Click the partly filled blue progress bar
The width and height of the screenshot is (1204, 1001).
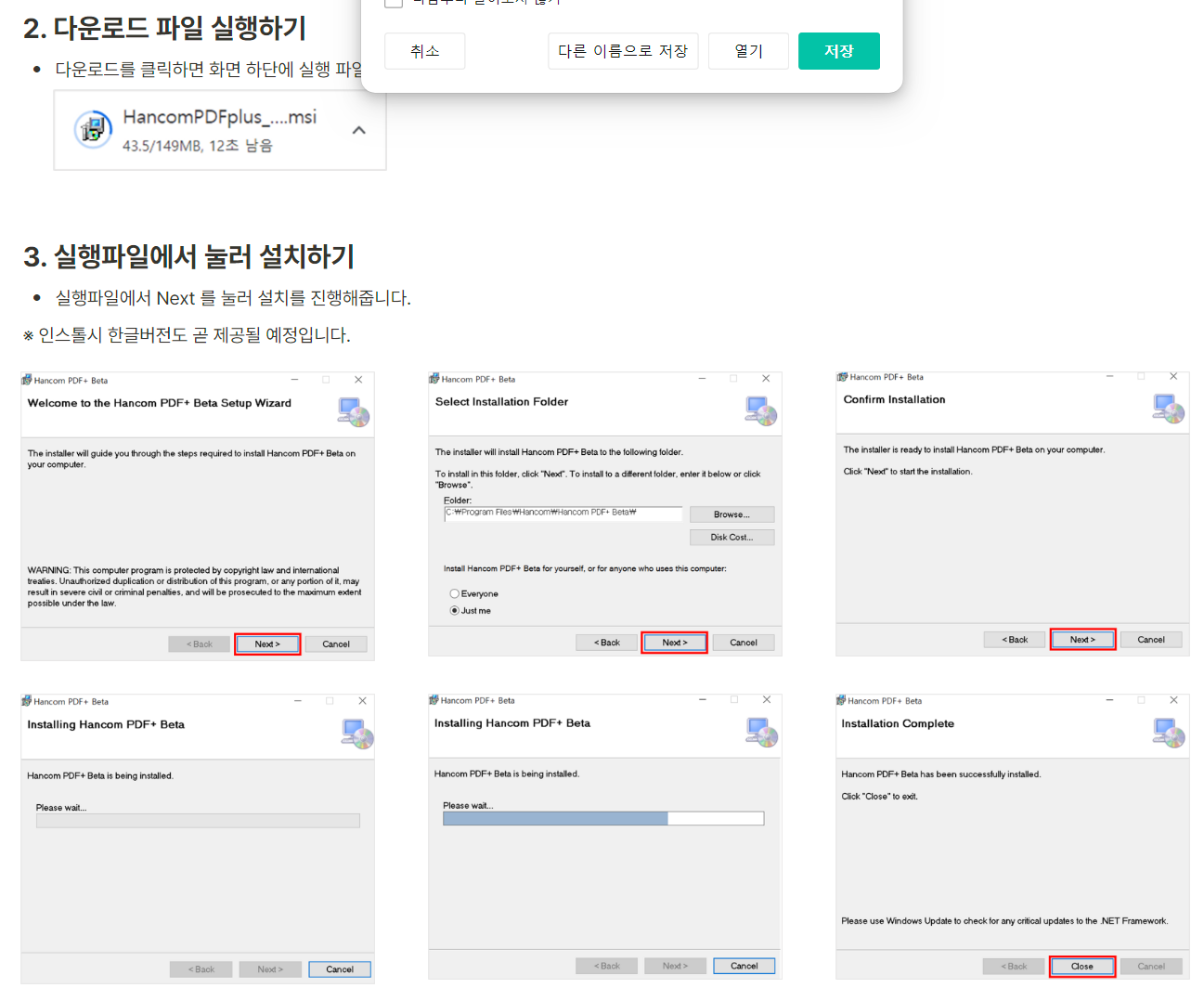(603, 818)
